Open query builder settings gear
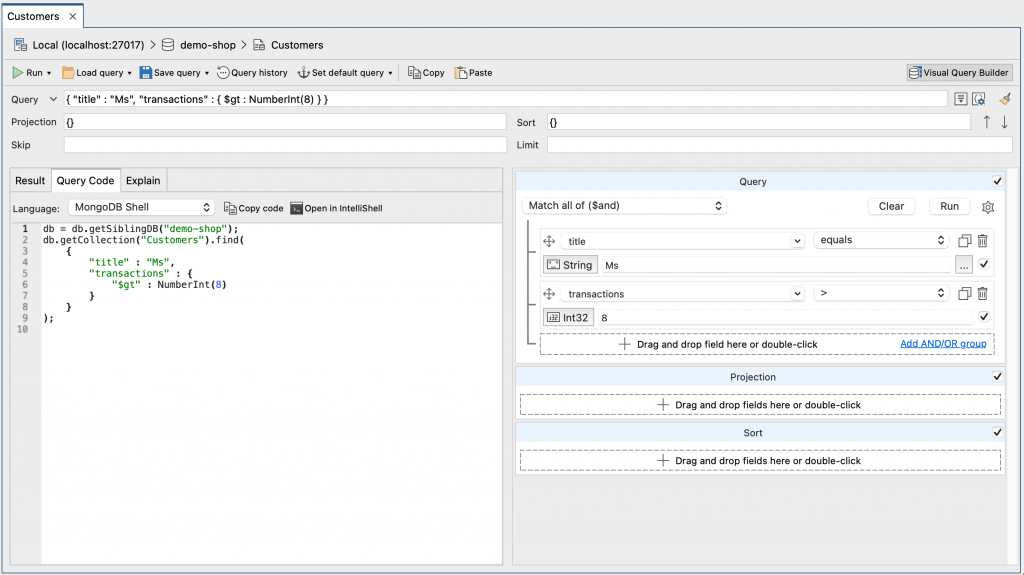The width and height of the screenshot is (1024, 575). click(988, 207)
